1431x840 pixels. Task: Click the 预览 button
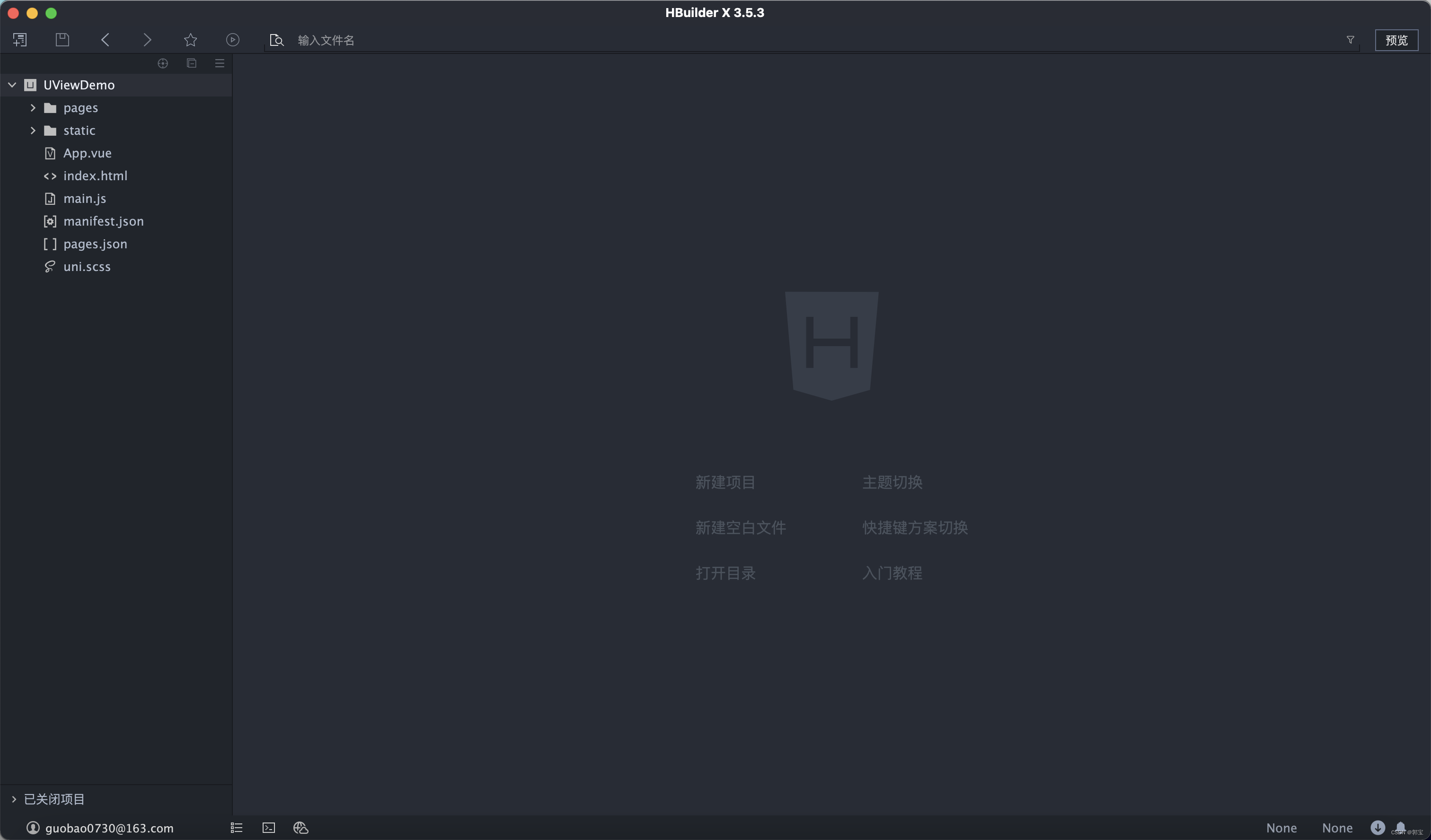pos(1396,40)
